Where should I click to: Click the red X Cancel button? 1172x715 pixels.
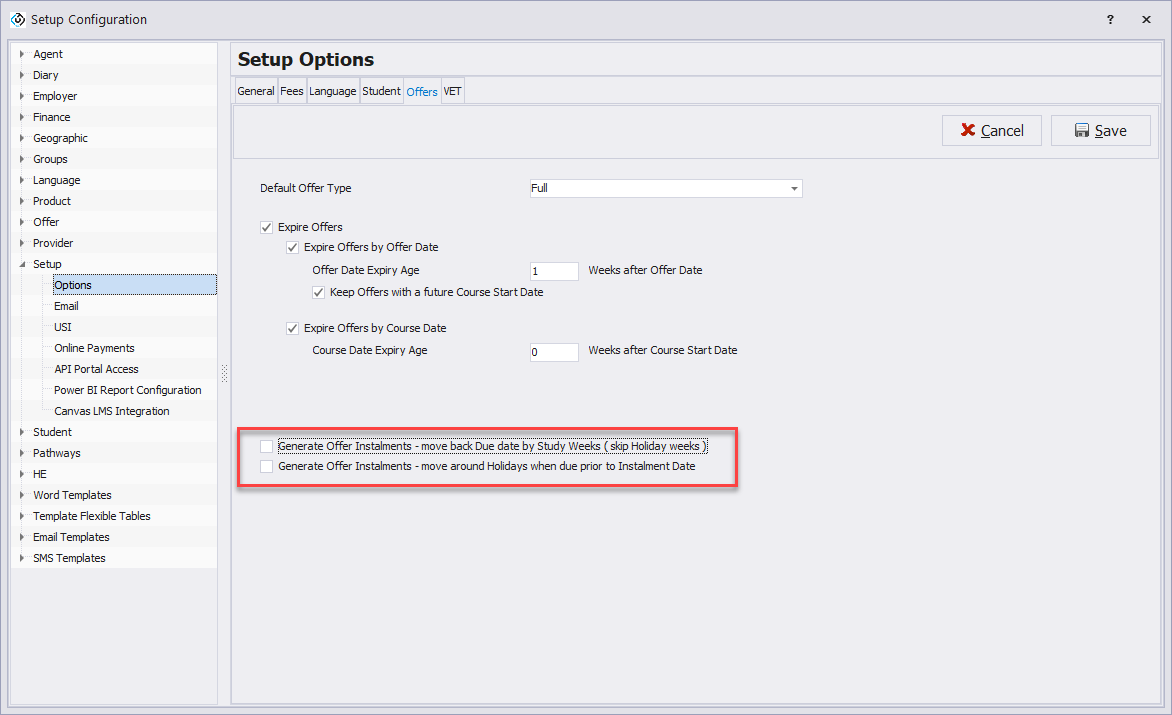pos(991,131)
